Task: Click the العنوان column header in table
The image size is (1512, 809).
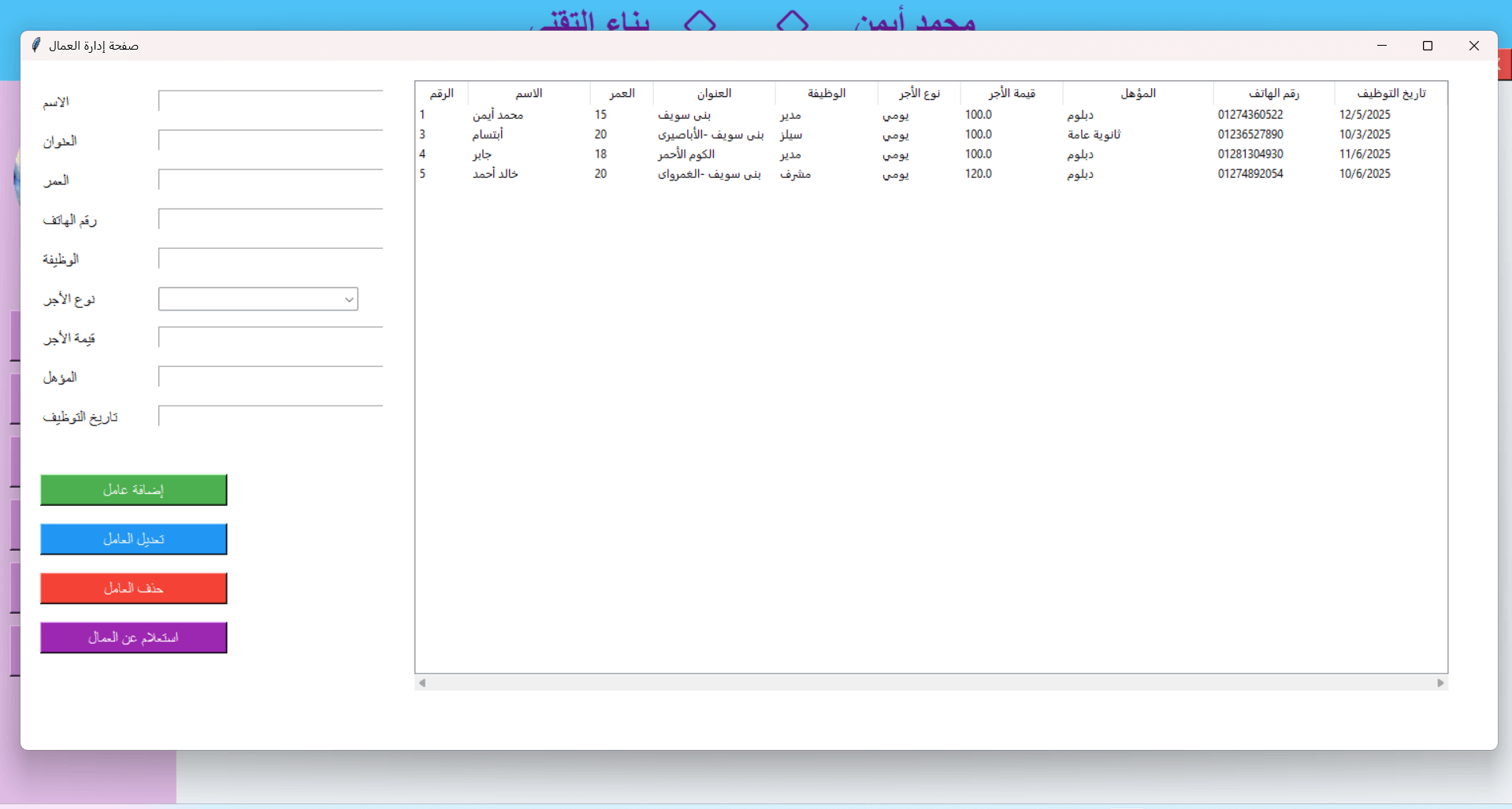Action: click(714, 93)
